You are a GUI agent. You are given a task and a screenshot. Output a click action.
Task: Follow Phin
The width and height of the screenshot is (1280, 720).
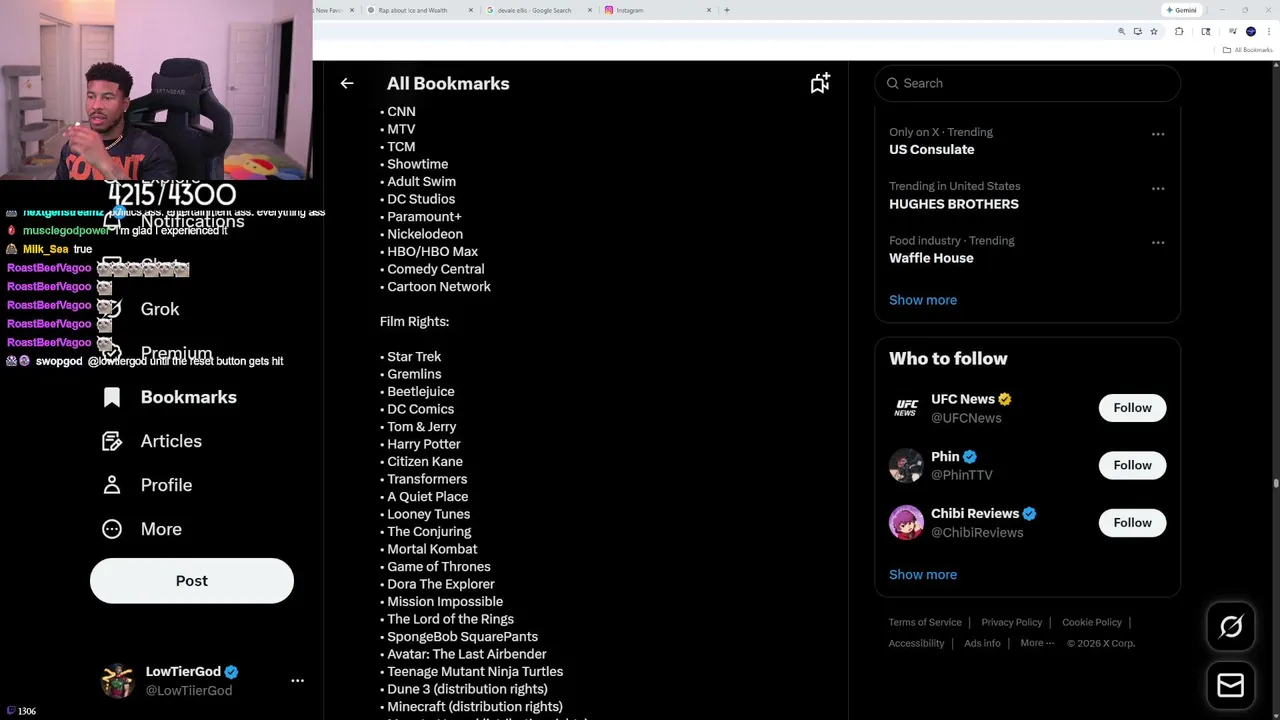pos(1132,465)
